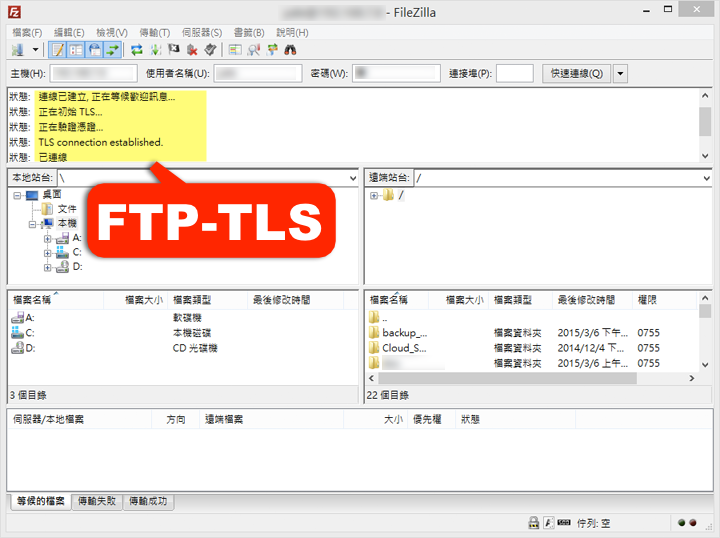
Task: Search files with the binoculars icon
Action: [x=290, y=50]
